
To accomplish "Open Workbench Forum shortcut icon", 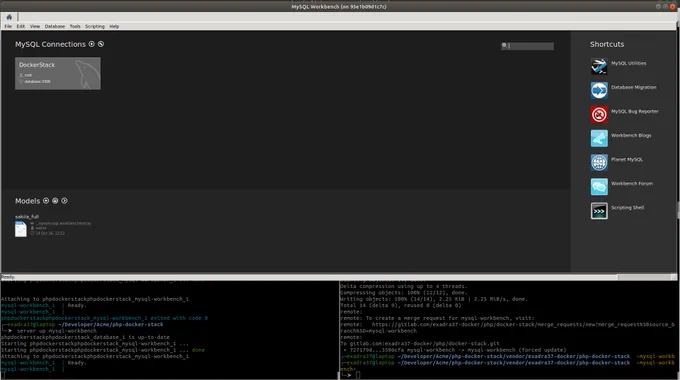I will tap(599, 187).
